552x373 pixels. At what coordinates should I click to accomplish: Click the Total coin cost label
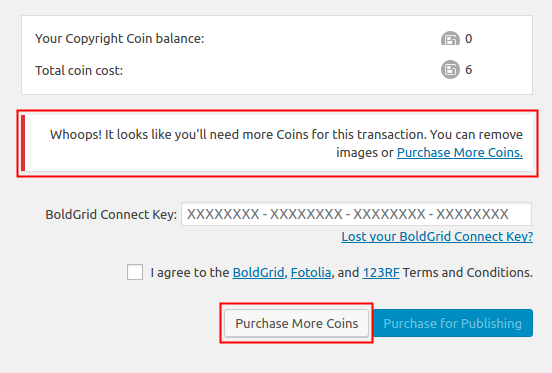79,70
